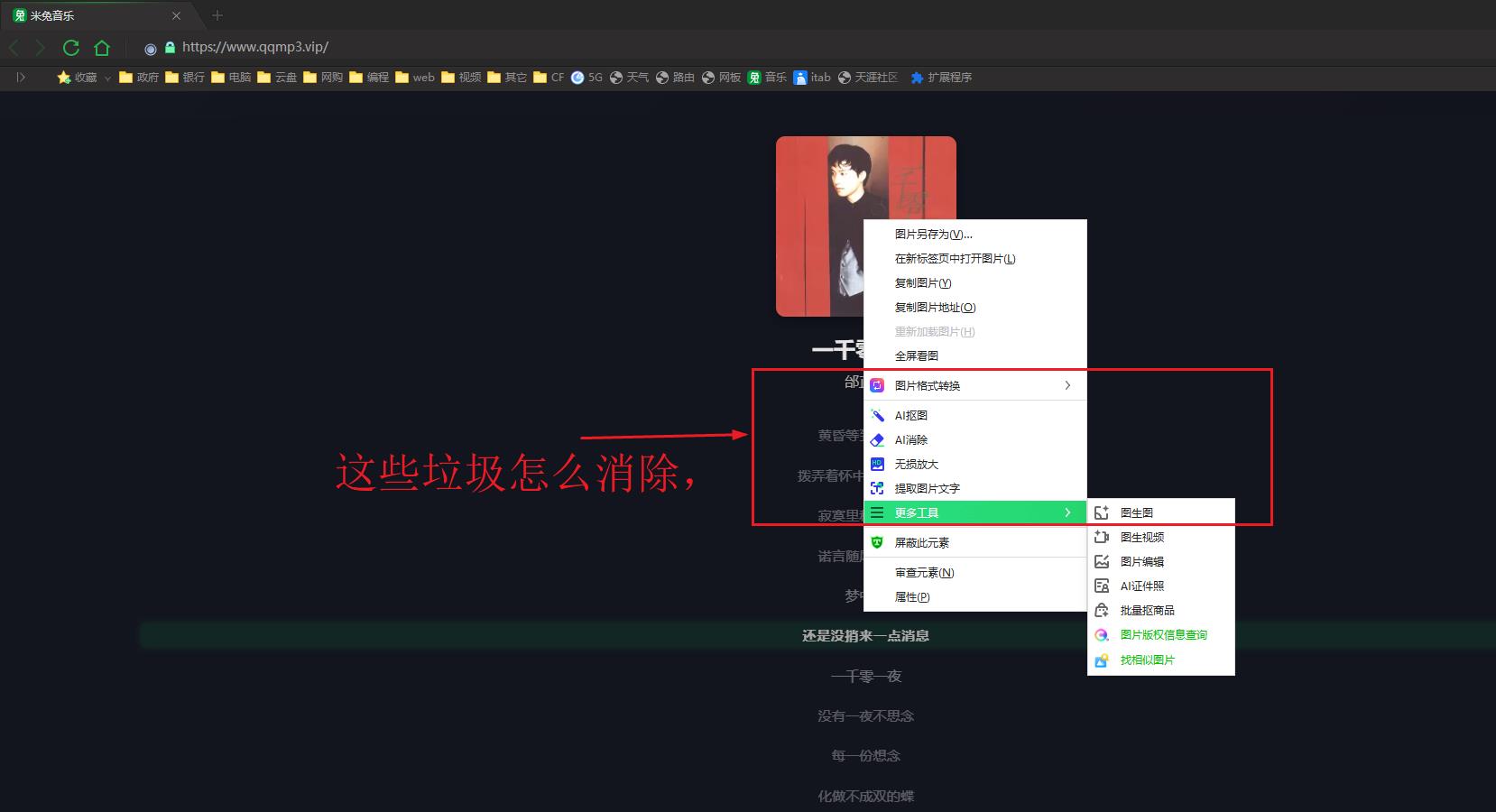1496x812 pixels.
Task: Open the 图片版权信息查询 link
Action: tap(1163, 635)
